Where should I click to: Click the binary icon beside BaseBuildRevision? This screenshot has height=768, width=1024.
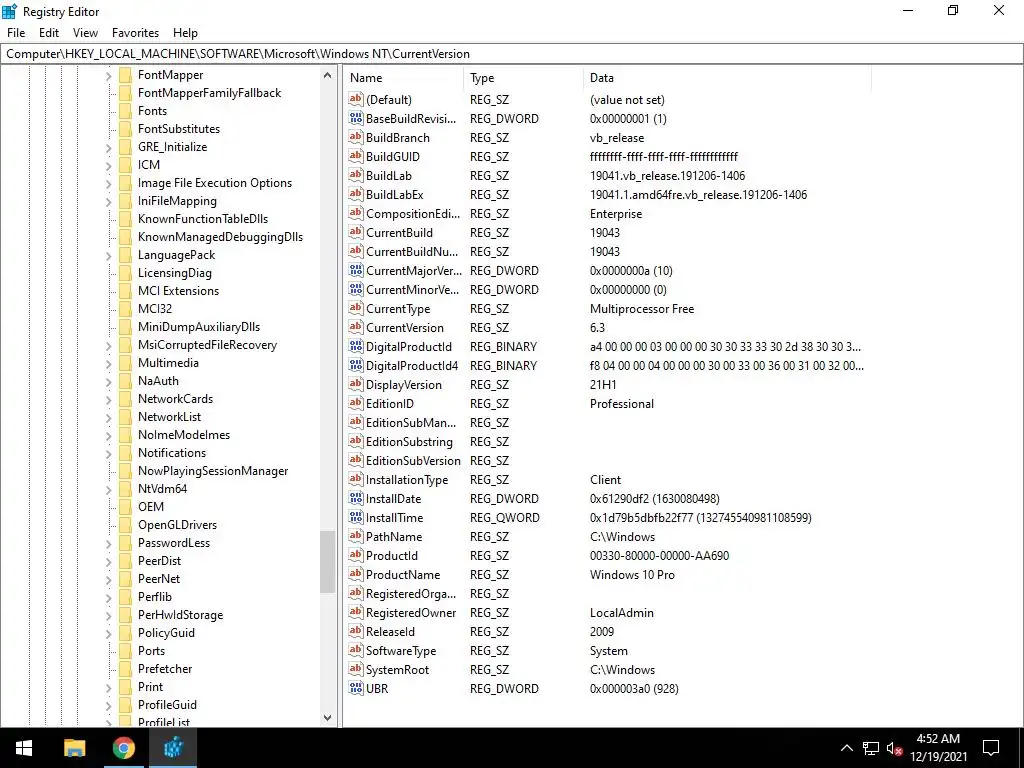pos(356,118)
